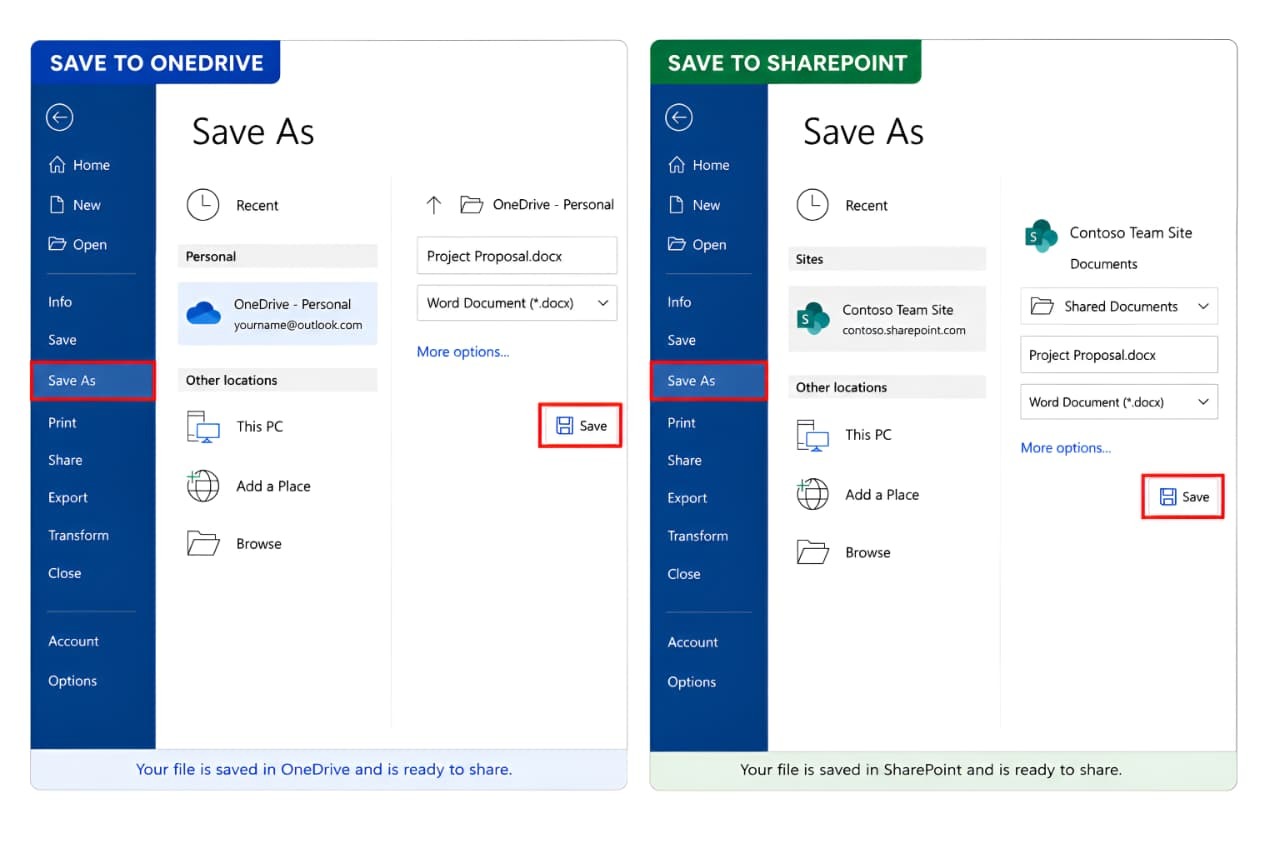Image resolution: width=1280 pixels, height=853 pixels.
Task: Open Export in SharePoint panel sidebar
Action: pos(687,497)
